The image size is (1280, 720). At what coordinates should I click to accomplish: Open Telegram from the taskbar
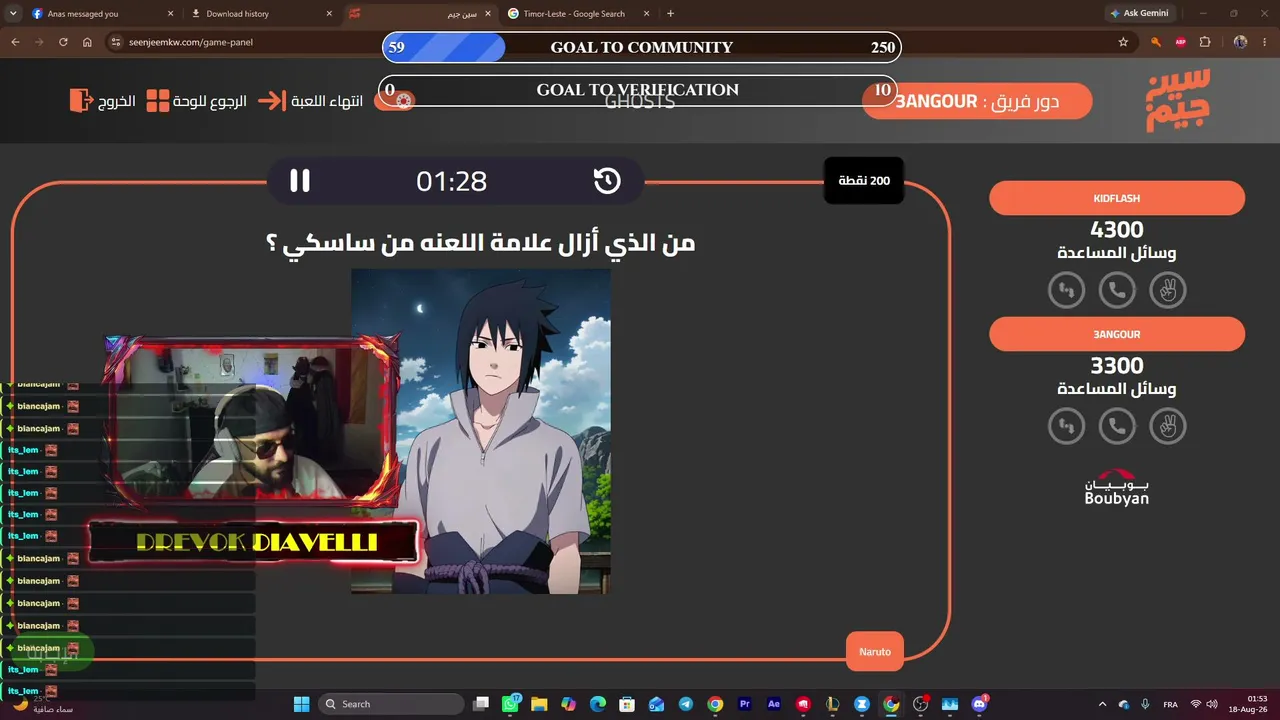click(686, 704)
